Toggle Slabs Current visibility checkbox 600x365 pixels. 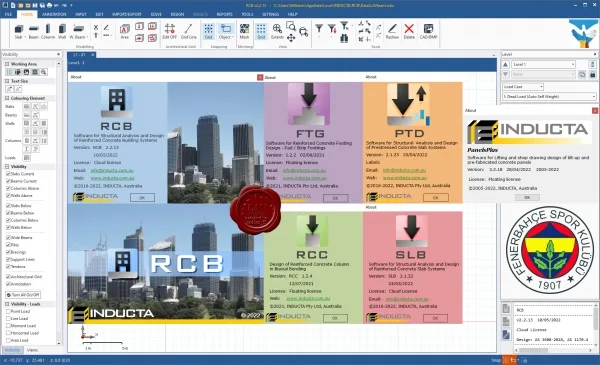point(8,174)
